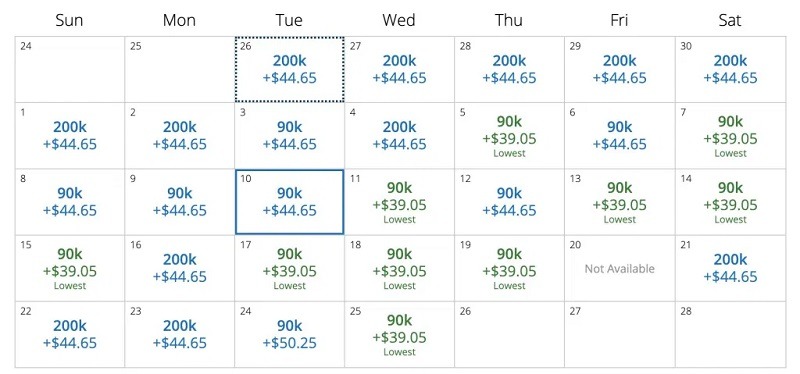
Task: Choose Saturday 30 fare 200k +$44.65
Action: tap(730, 69)
